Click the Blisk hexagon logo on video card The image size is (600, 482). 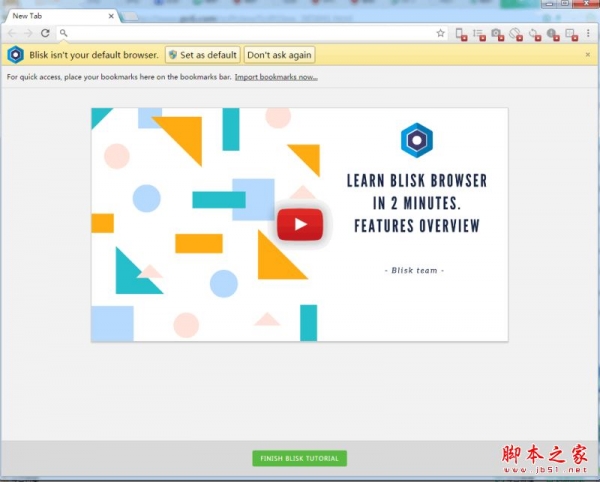[417, 140]
